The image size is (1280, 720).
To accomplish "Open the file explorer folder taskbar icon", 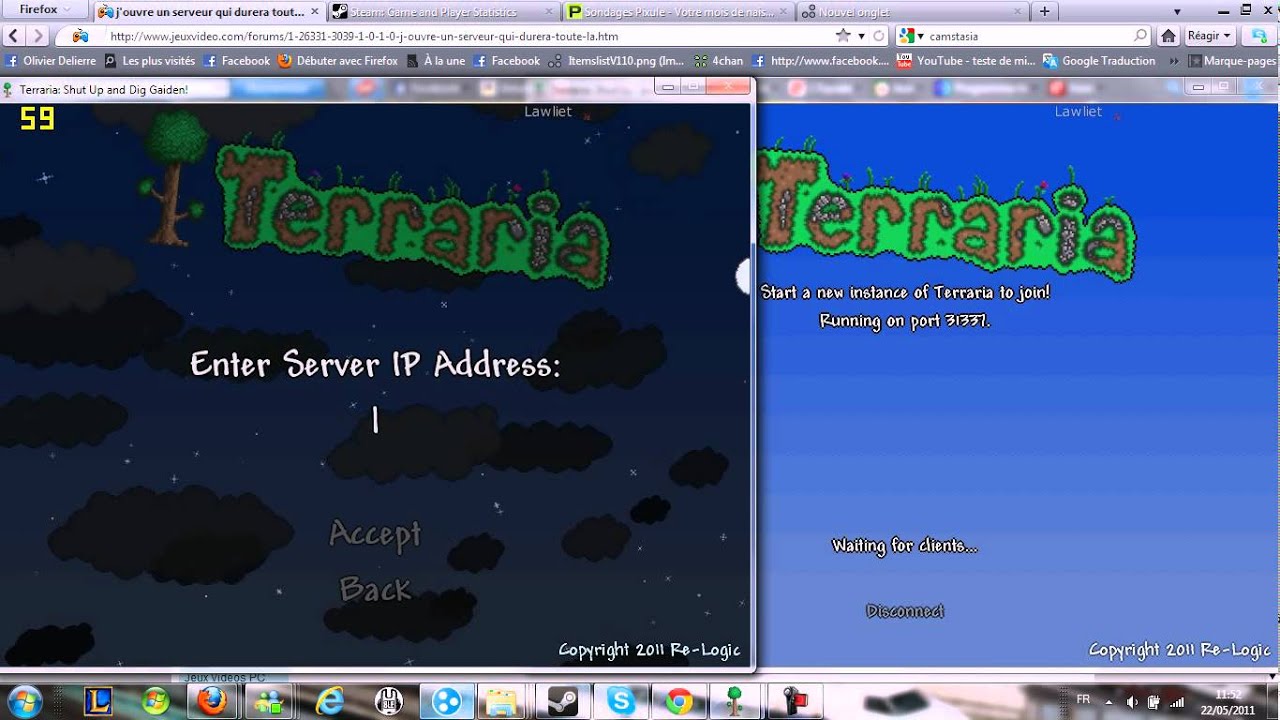I will tap(501, 701).
